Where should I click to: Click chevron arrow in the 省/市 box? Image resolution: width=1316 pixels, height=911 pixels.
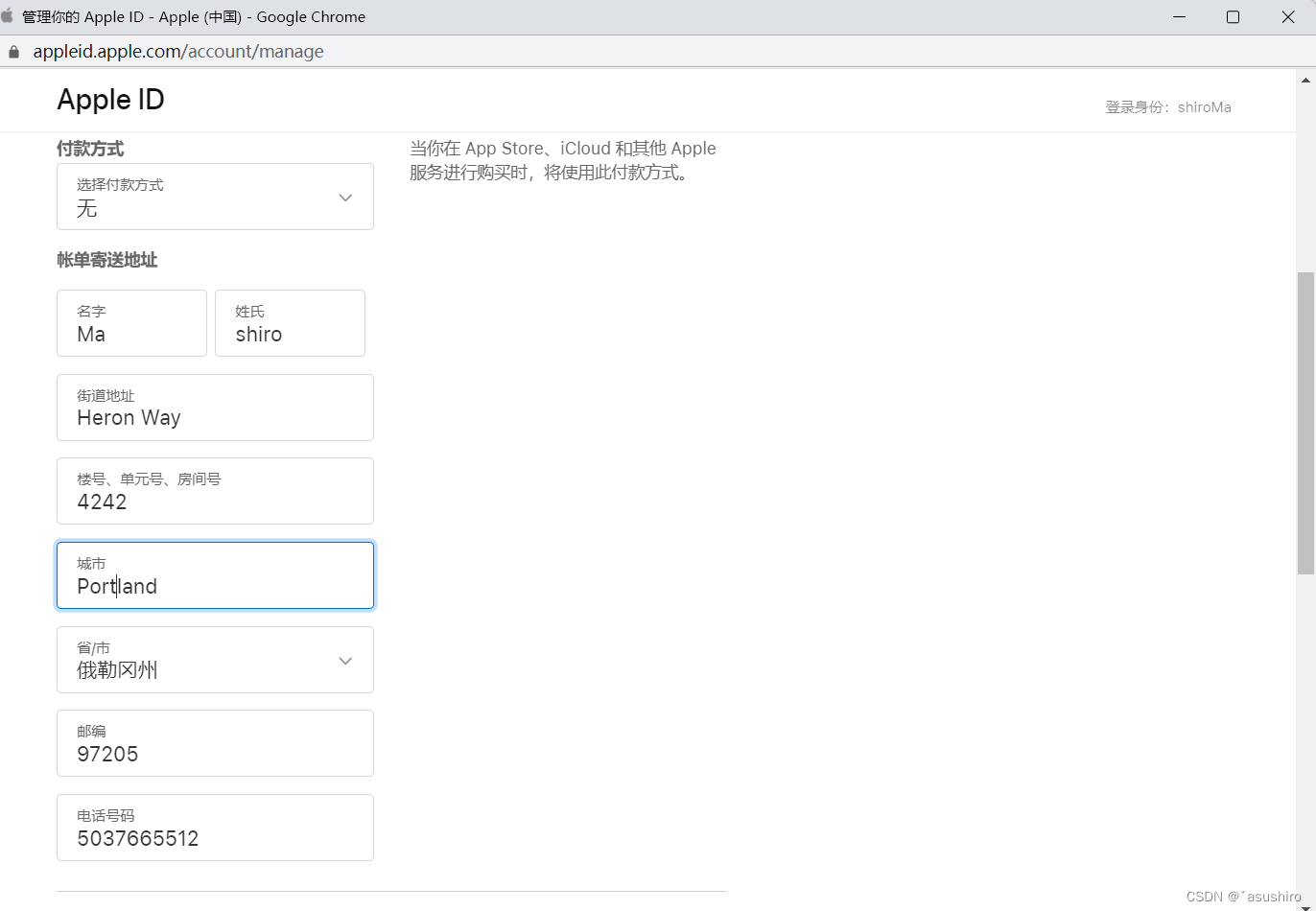pos(345,661)
